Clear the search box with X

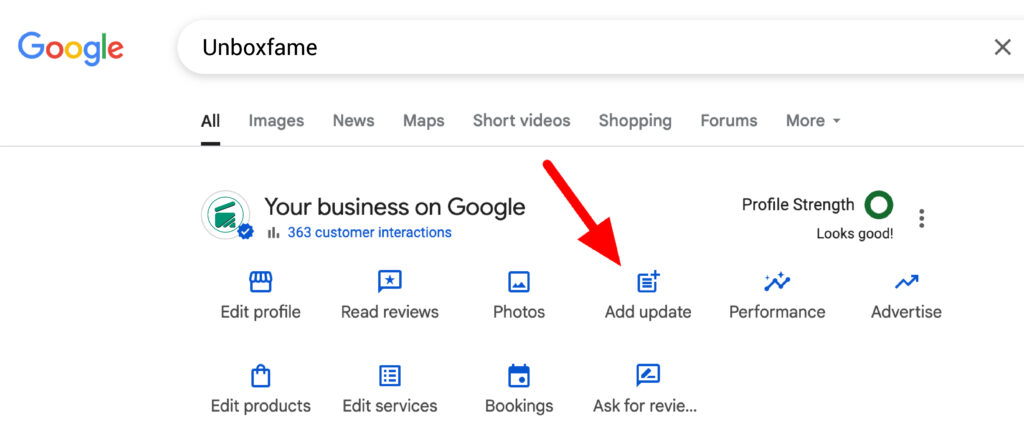coord(1002,47)
